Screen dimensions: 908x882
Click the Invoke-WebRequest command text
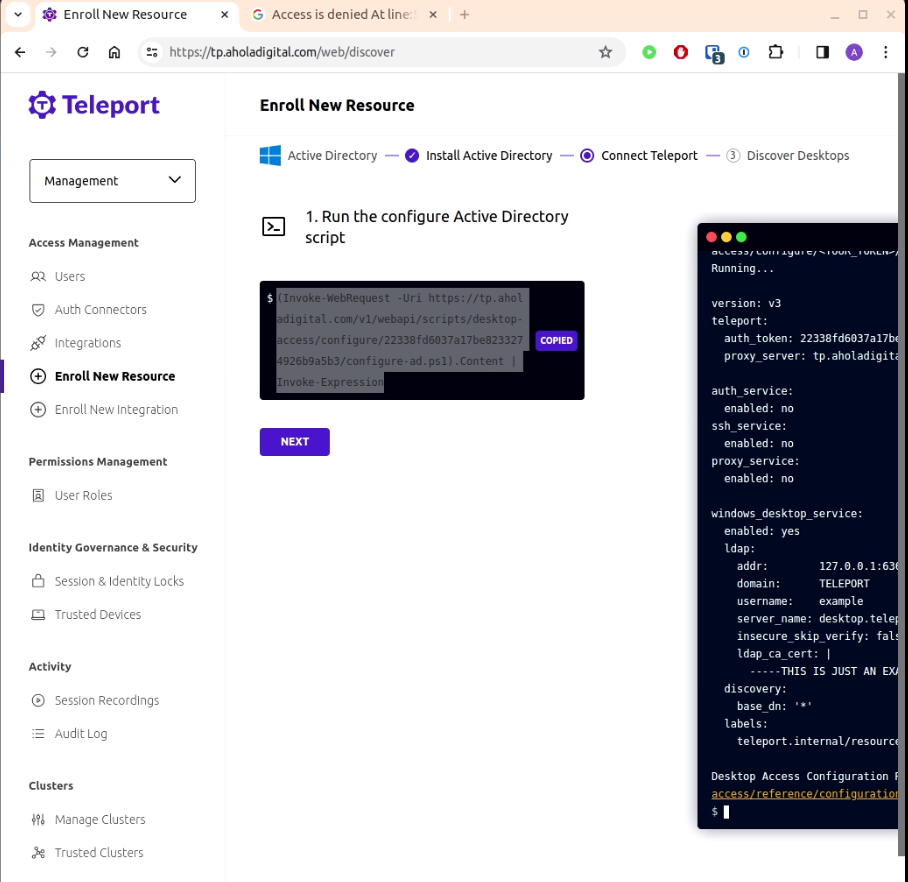pos(400,340)
